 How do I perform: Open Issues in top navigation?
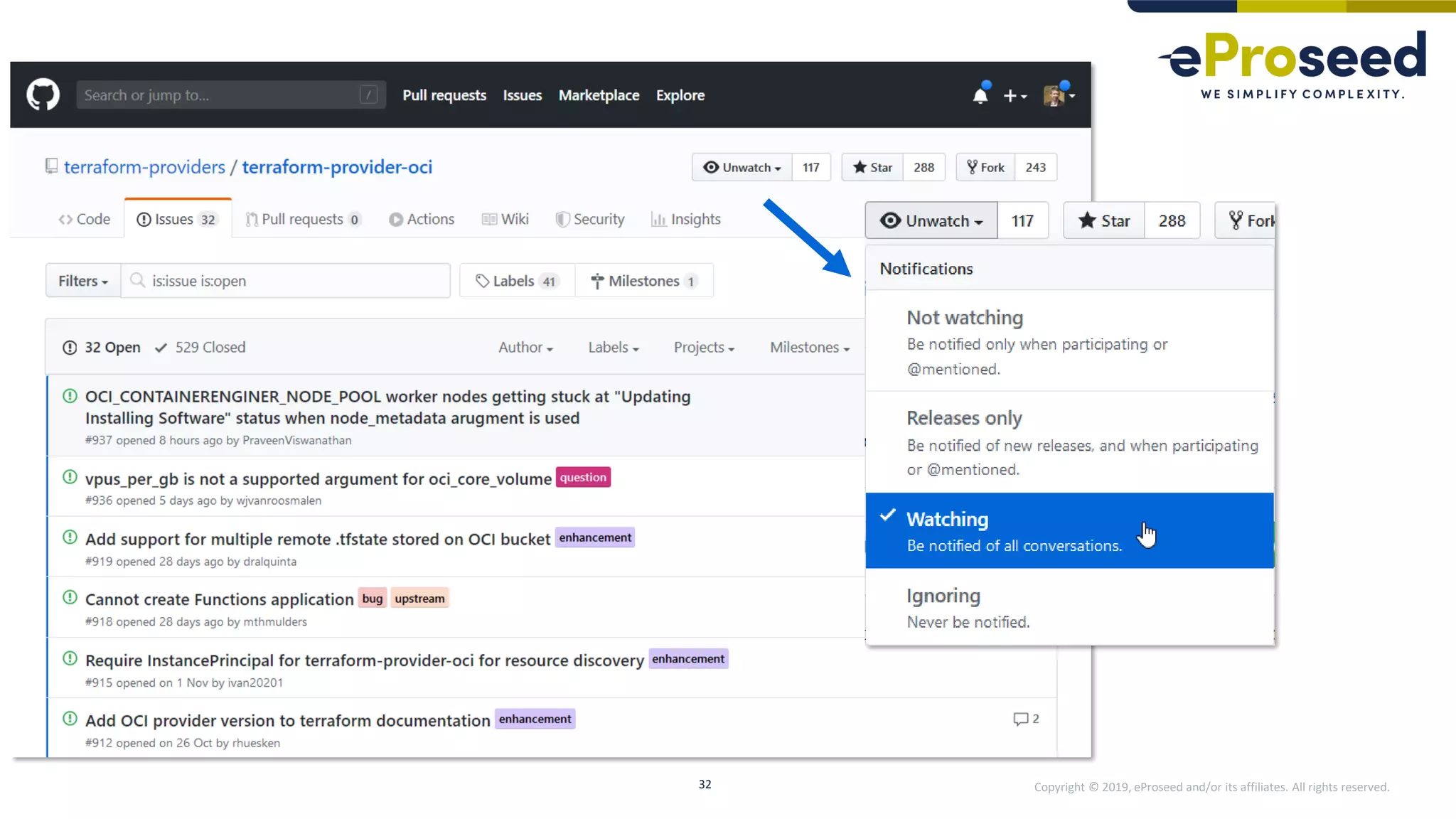(x=523, y=95)
